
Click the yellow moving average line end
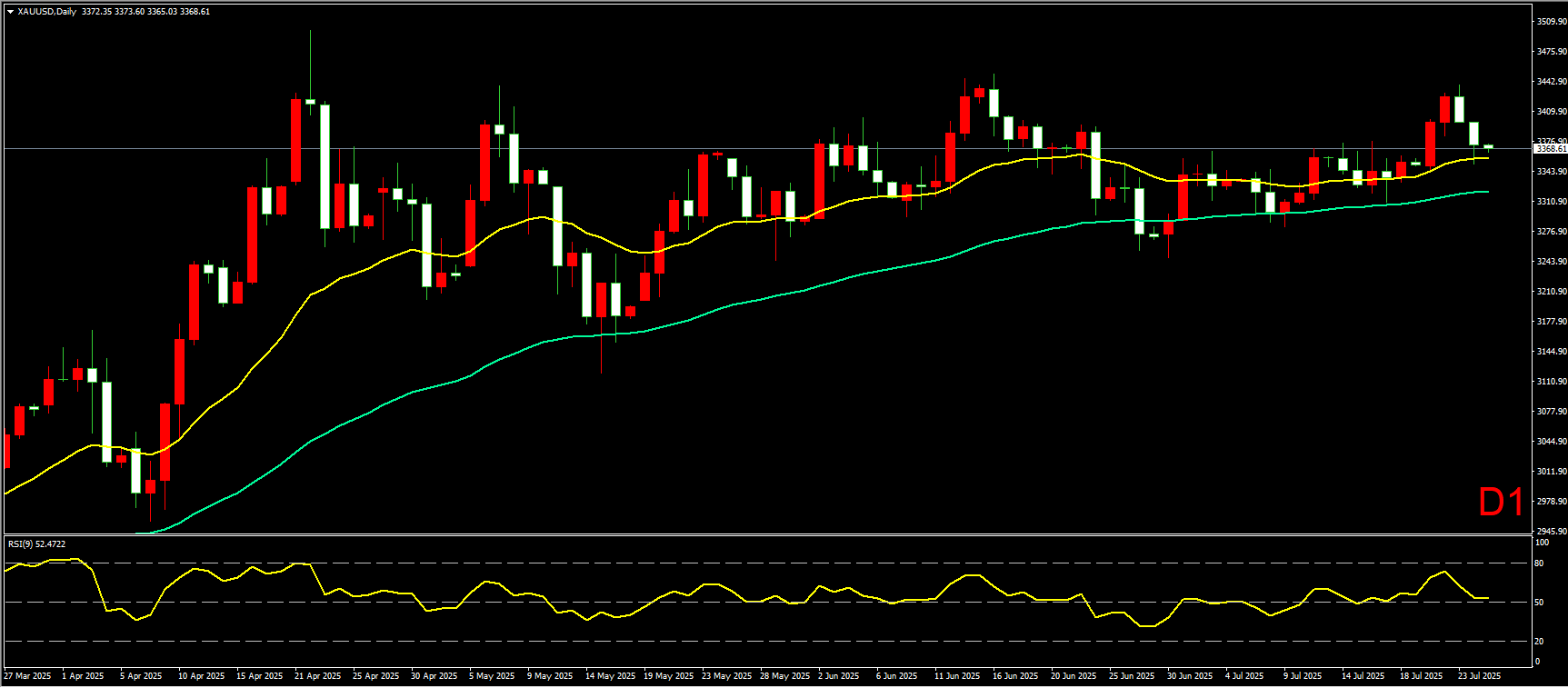click(1487, 158)
